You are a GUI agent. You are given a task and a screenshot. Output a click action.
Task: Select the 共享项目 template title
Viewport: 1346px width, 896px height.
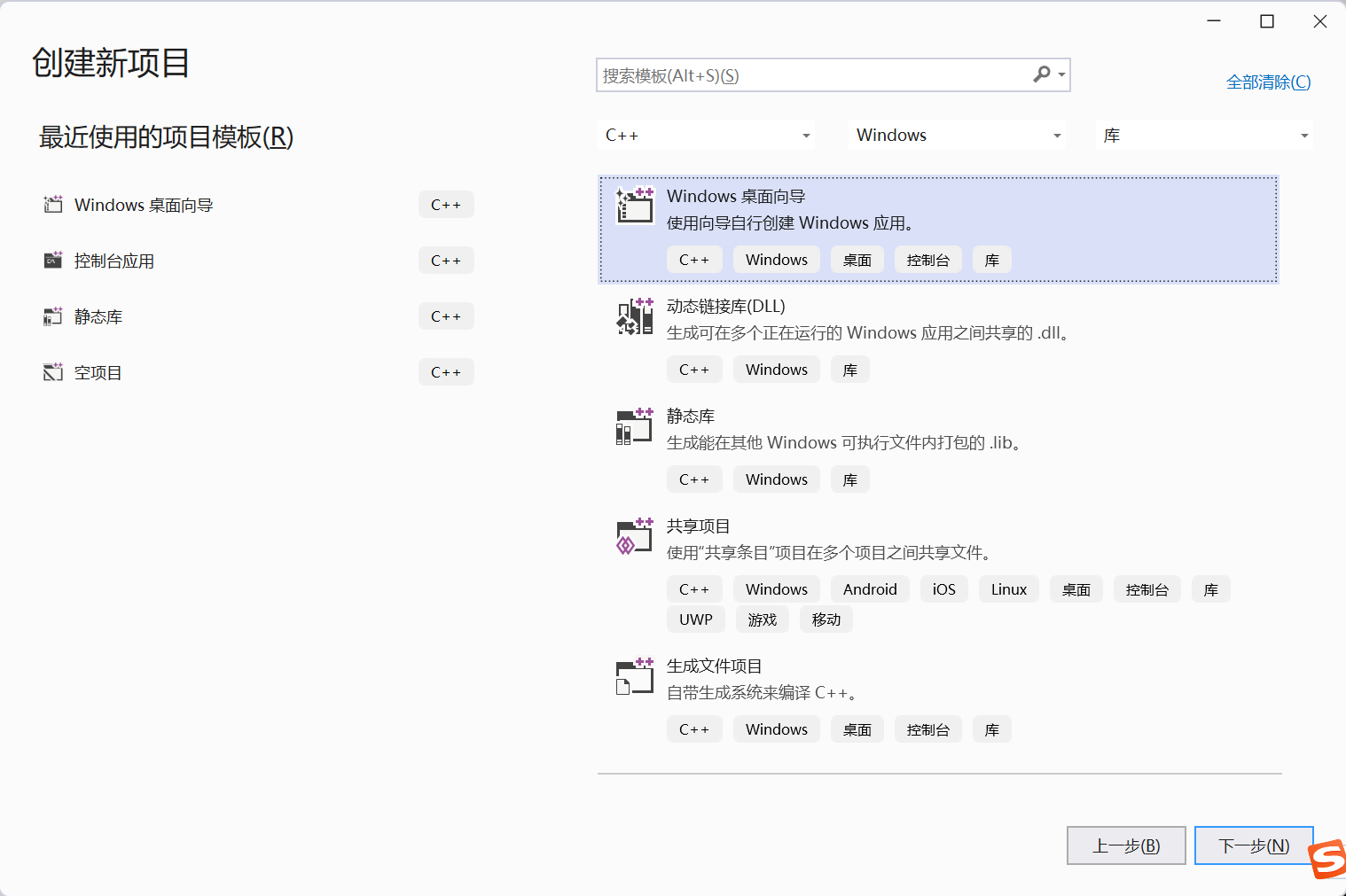(x=699, y=526)
